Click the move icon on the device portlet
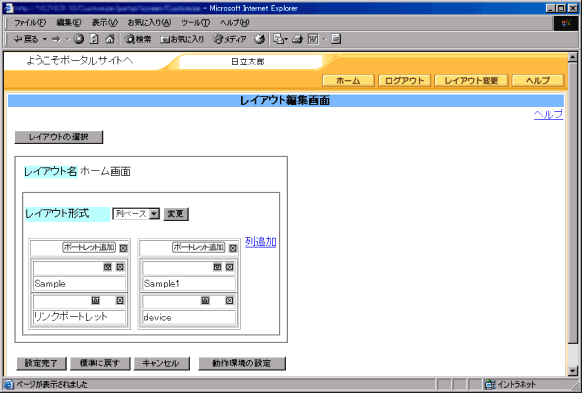Viewport: 582px width, 393px height. 205,301
